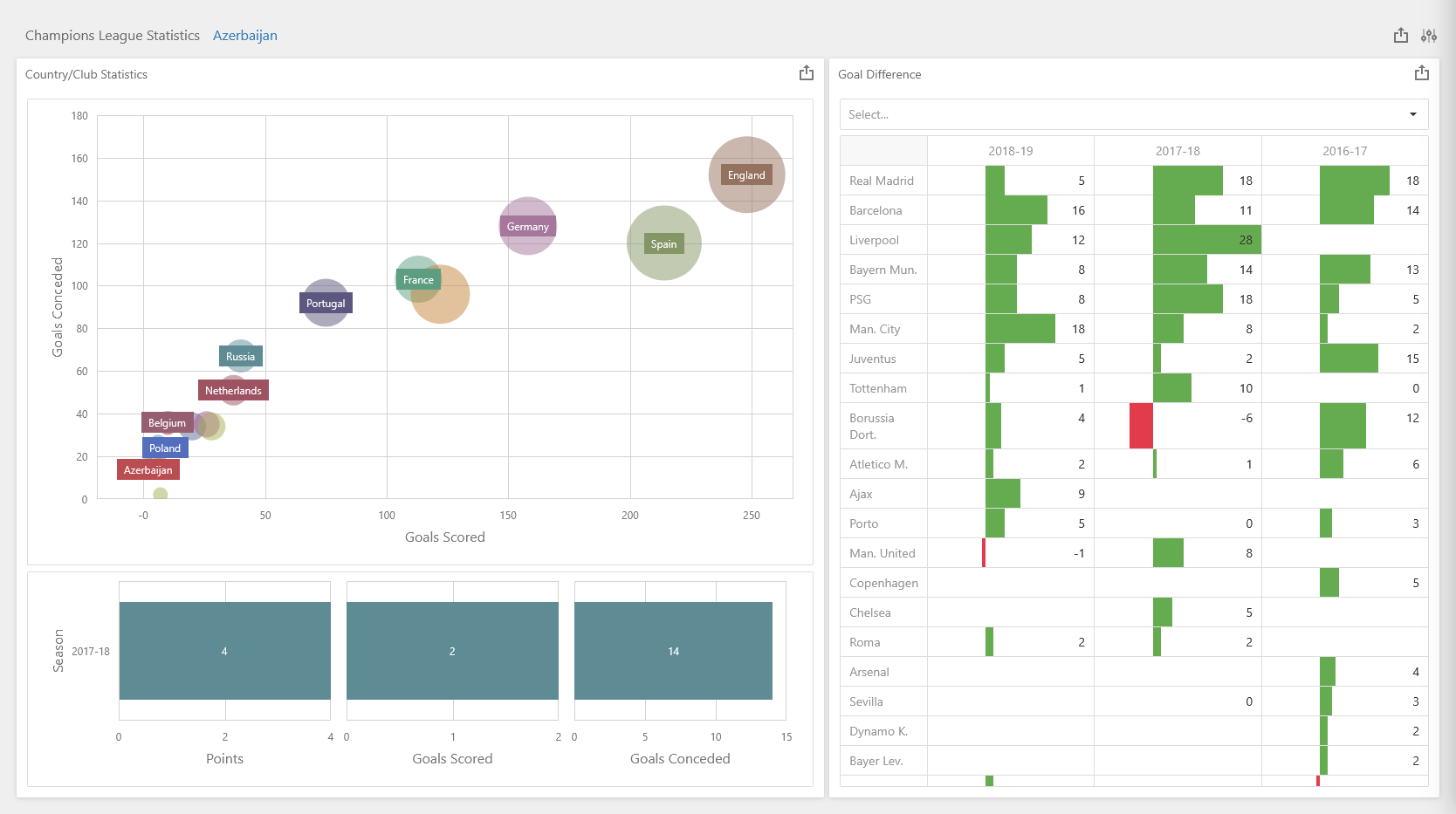Click the Germany label in the bubble chart
1456x814 pixels.
pyautogui.click(x=527, y=227)
